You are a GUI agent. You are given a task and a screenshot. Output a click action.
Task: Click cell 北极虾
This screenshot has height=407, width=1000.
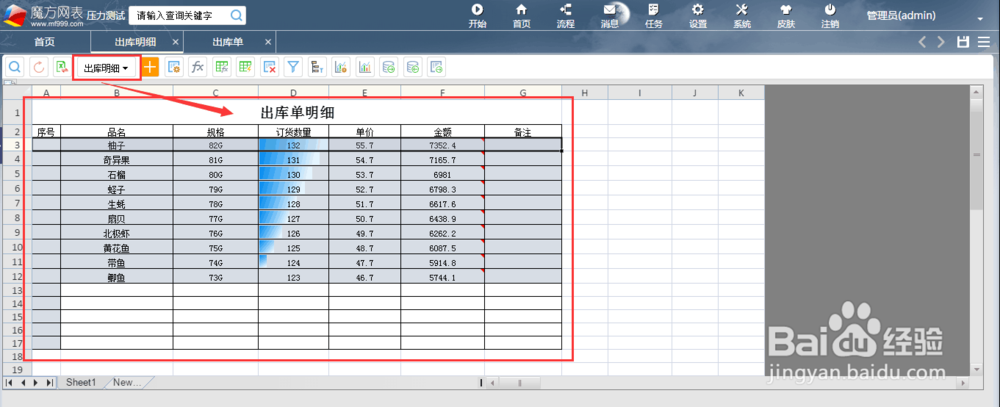tap(117, 233)
